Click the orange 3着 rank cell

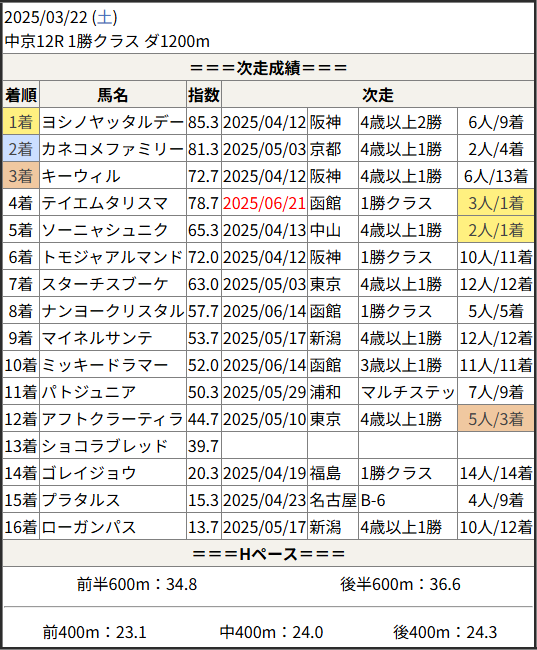coord(21,176)
